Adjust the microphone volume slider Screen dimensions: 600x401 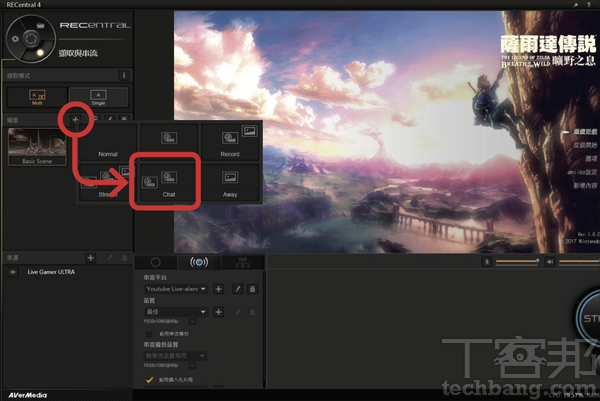[x=518, y=261]
